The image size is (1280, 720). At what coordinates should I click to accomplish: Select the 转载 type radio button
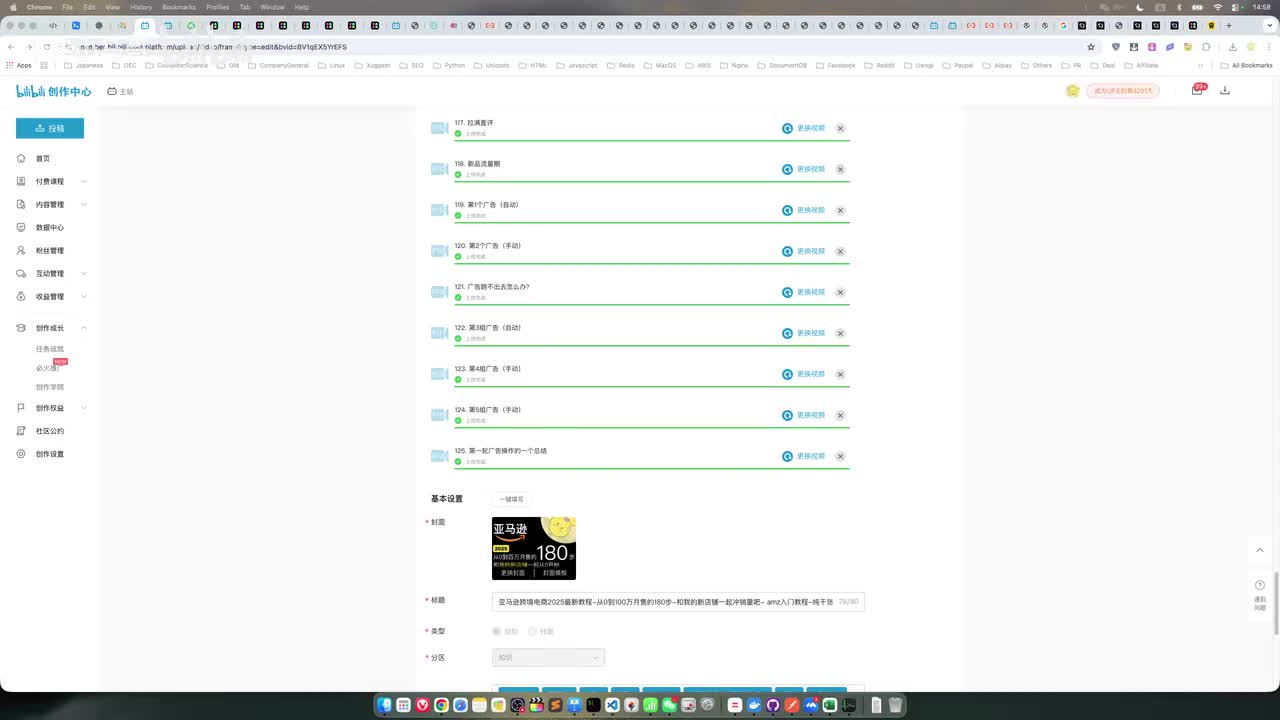(x=533, y=631)
